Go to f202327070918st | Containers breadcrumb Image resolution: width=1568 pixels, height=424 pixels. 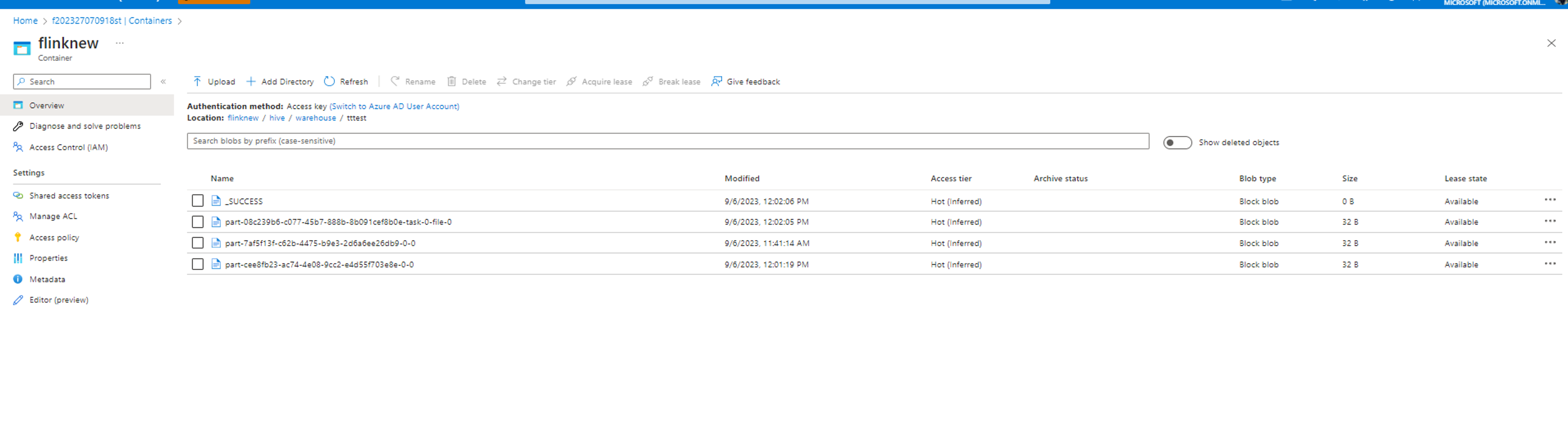click(112, 21)
